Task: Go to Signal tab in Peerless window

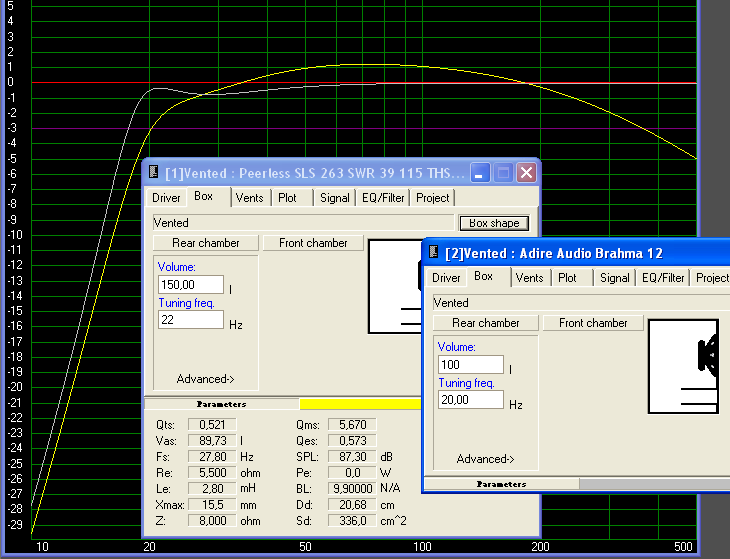Action: click(x=334, y=198)
